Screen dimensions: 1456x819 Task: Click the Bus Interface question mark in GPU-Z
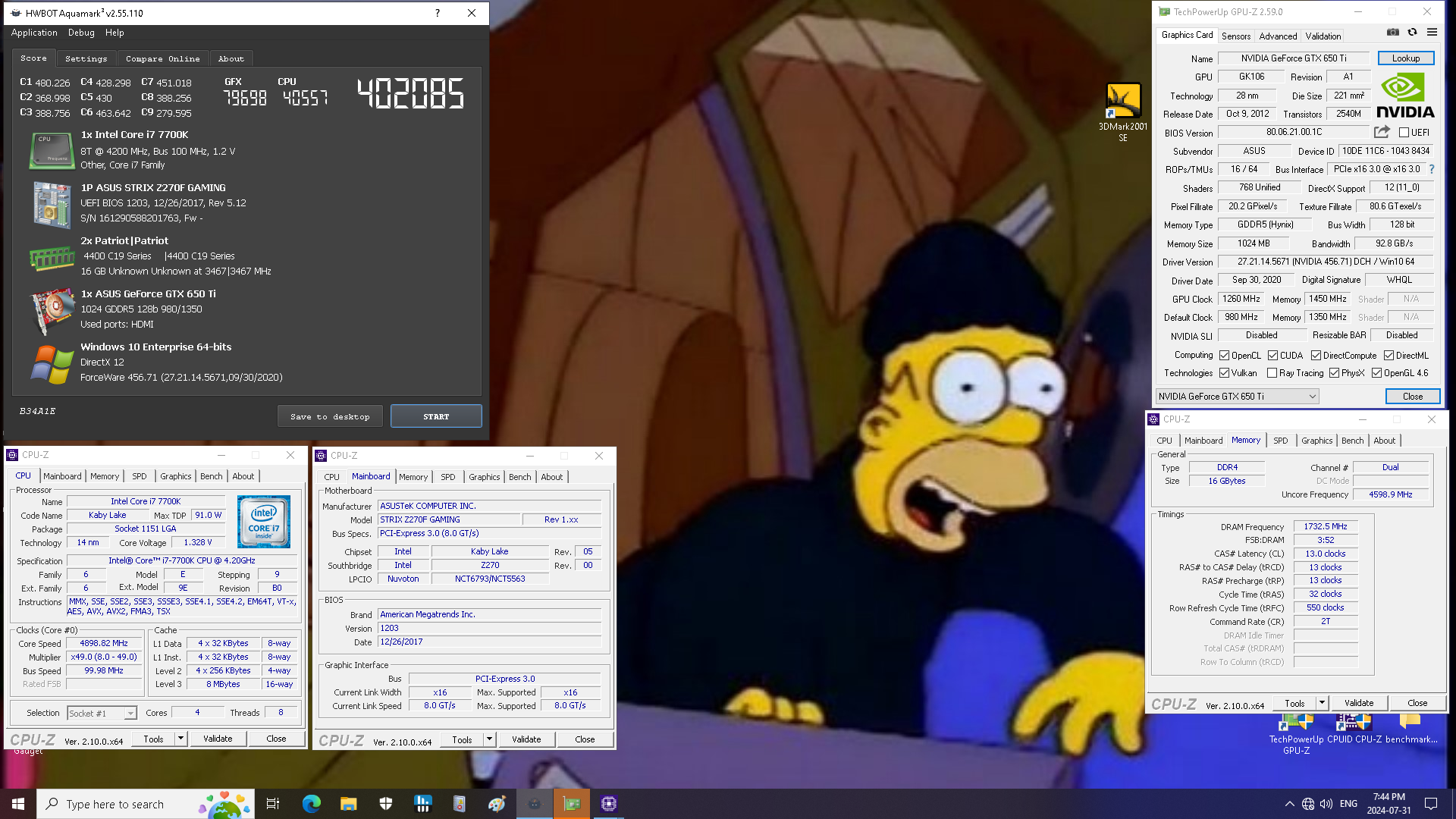click(1432, 169)
